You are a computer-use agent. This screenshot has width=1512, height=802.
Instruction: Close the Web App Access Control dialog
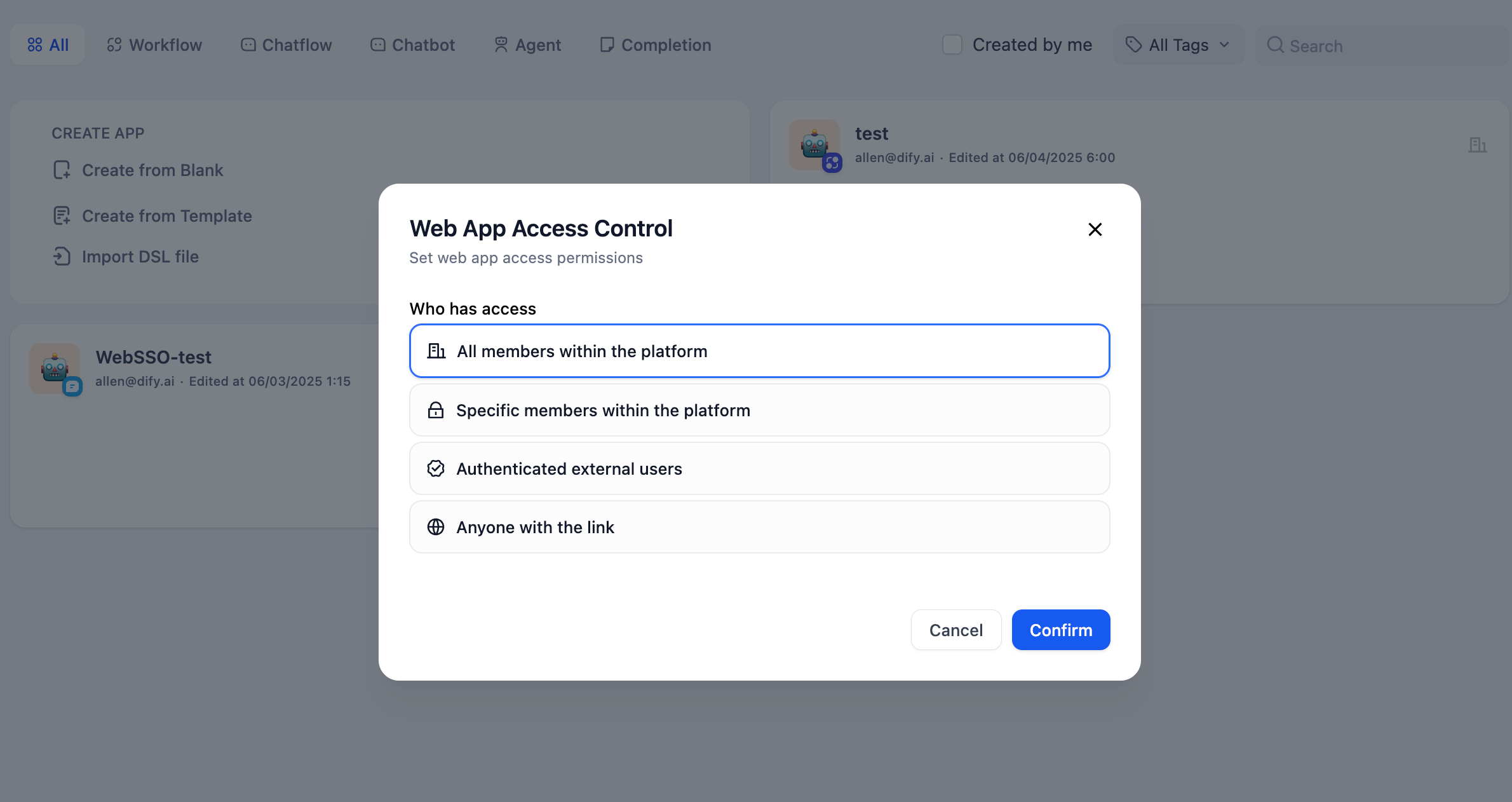coord(1095,229)
